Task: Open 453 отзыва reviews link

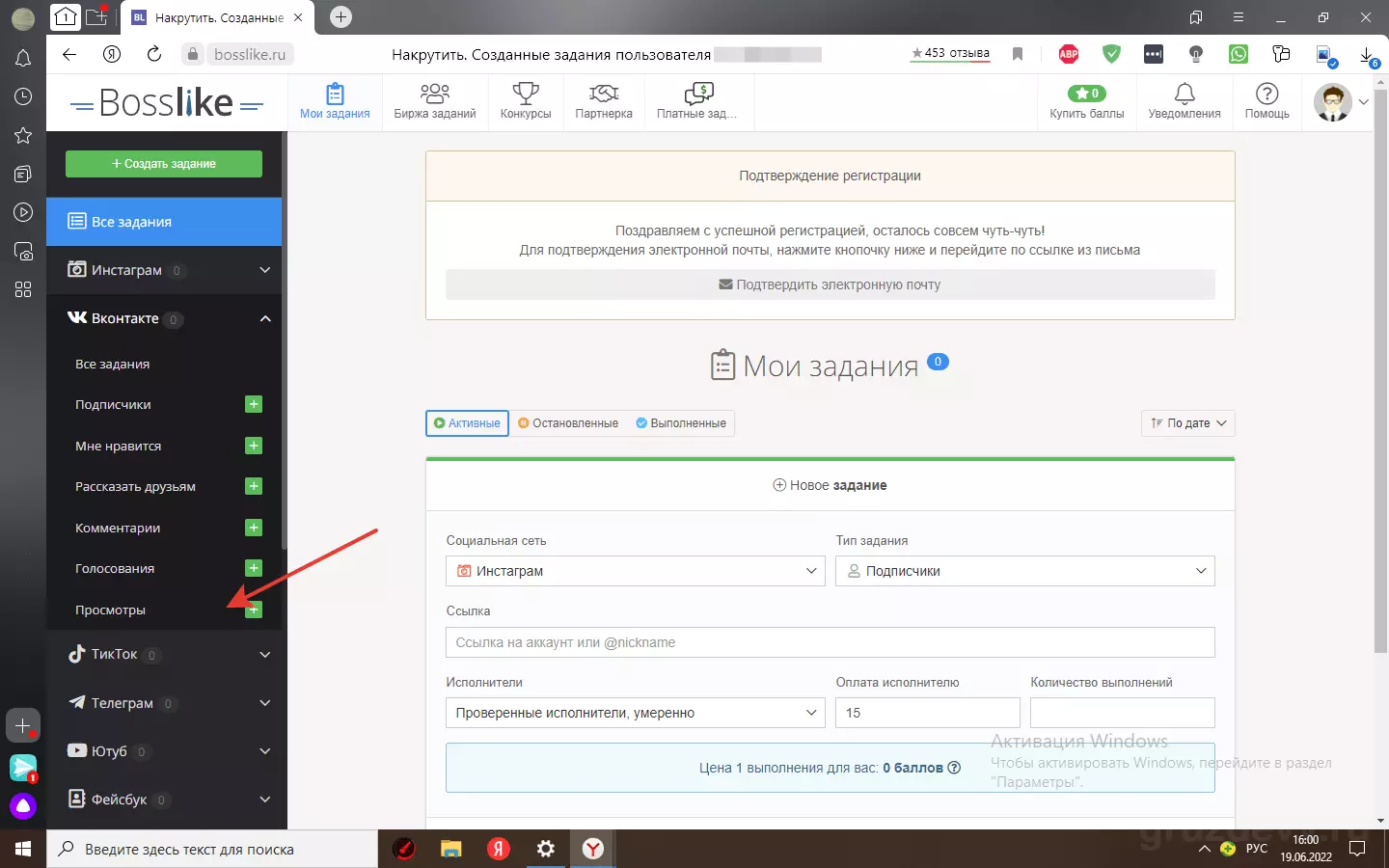Action: (x=950, y=53)
